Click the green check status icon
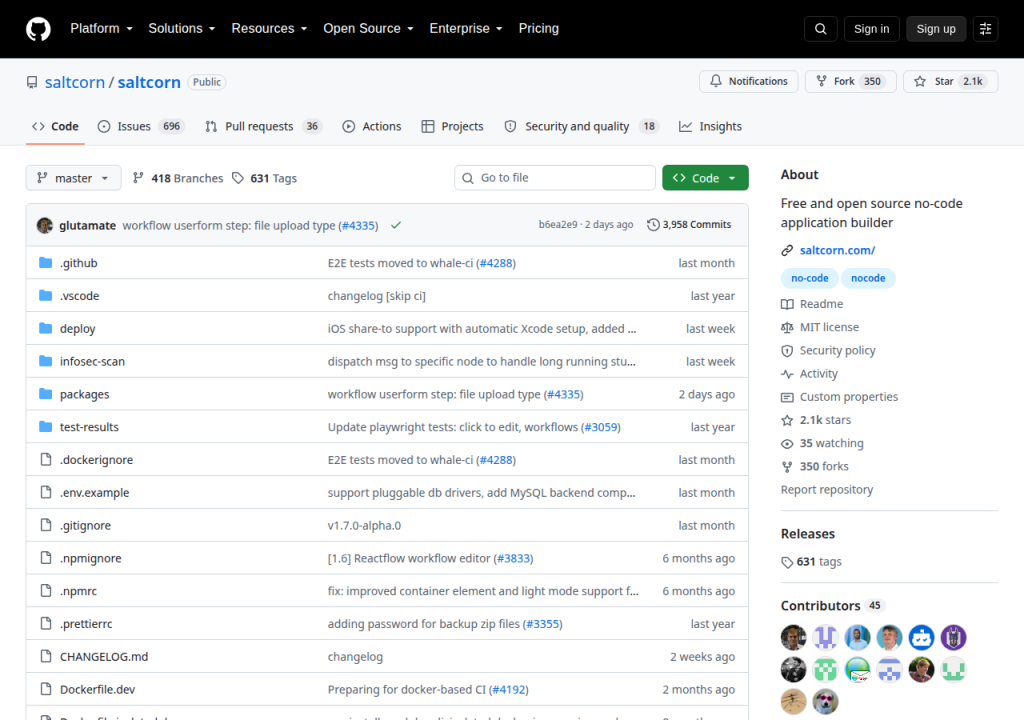 (x=396, y=225)
